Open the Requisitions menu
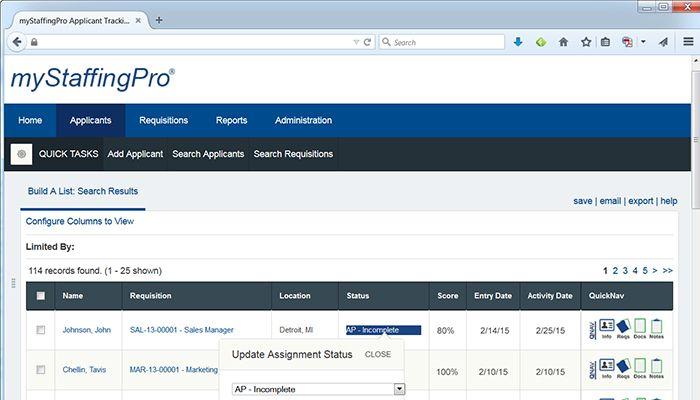 pos(163,121)
